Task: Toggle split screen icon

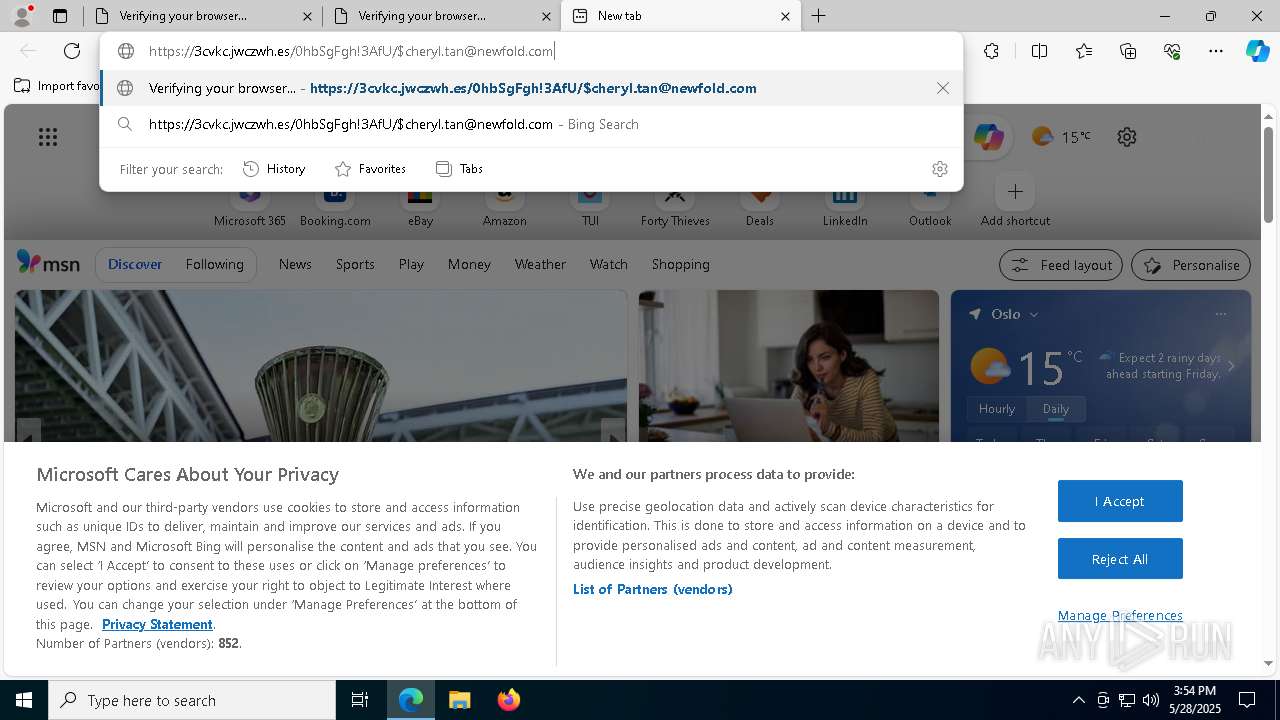Action: [x=1039, y=51]
